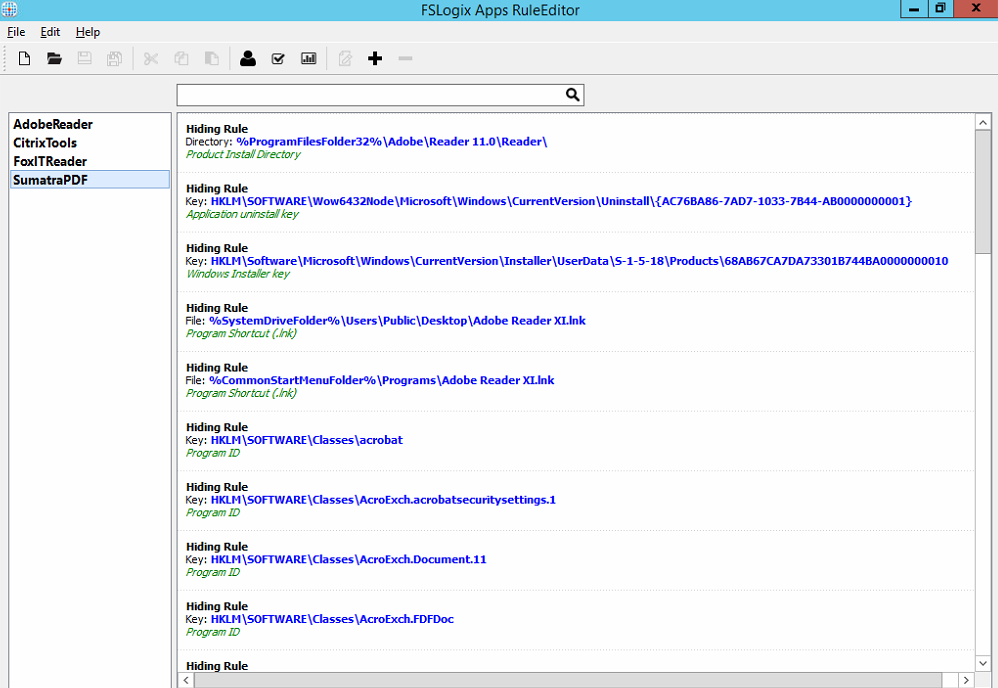The height and width of the screenshot is (688, 998).
Task: Click the Save All toolbar icon
Action: click(115, 59)
